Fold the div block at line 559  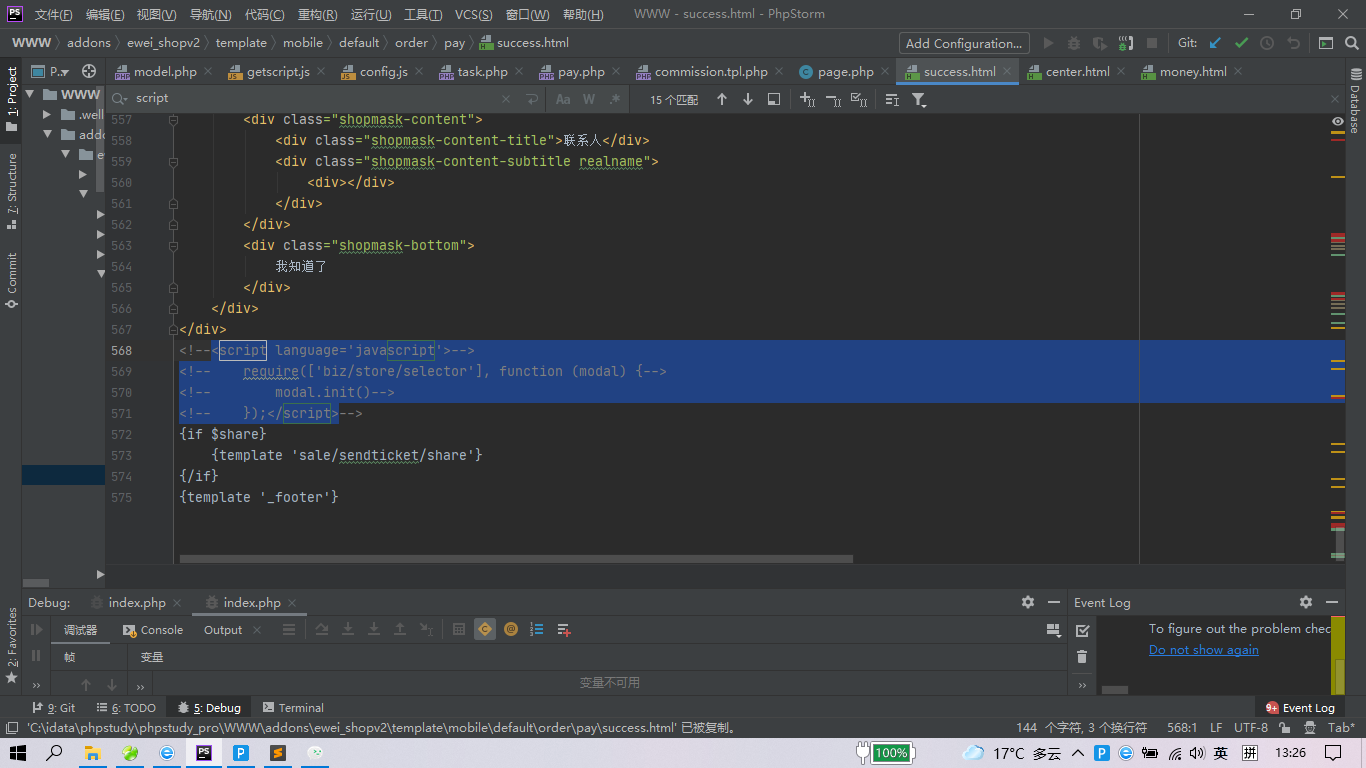coord(173,161)
